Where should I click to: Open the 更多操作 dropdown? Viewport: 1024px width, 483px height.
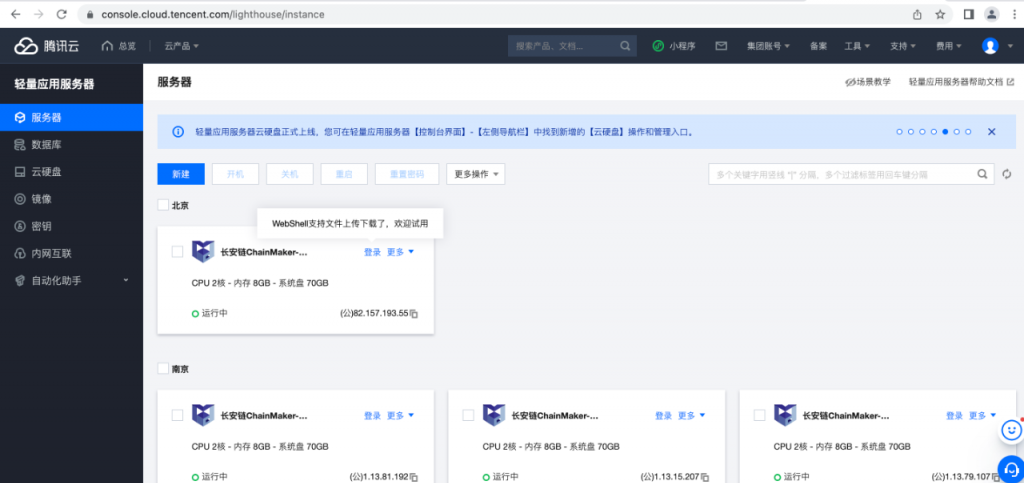pos(475,174)
